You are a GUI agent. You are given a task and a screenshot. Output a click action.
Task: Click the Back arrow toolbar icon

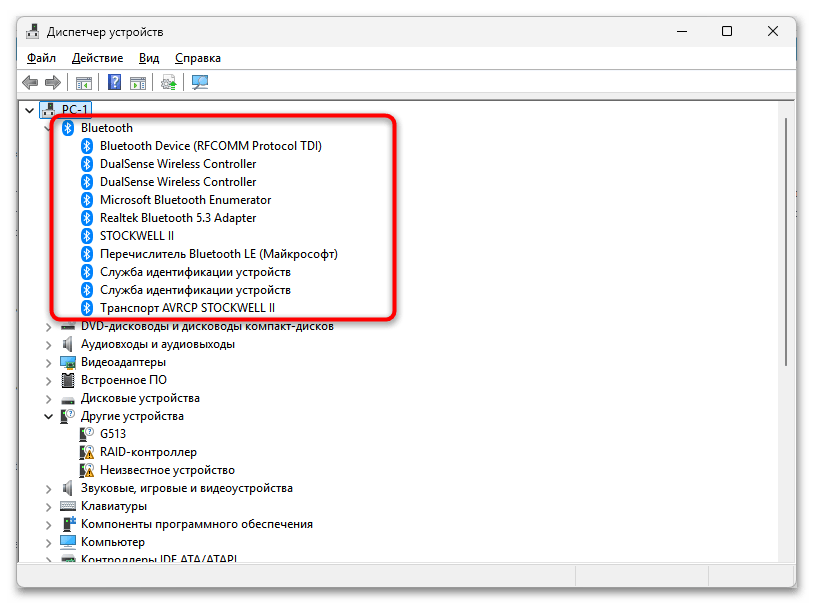pos(30,82)
